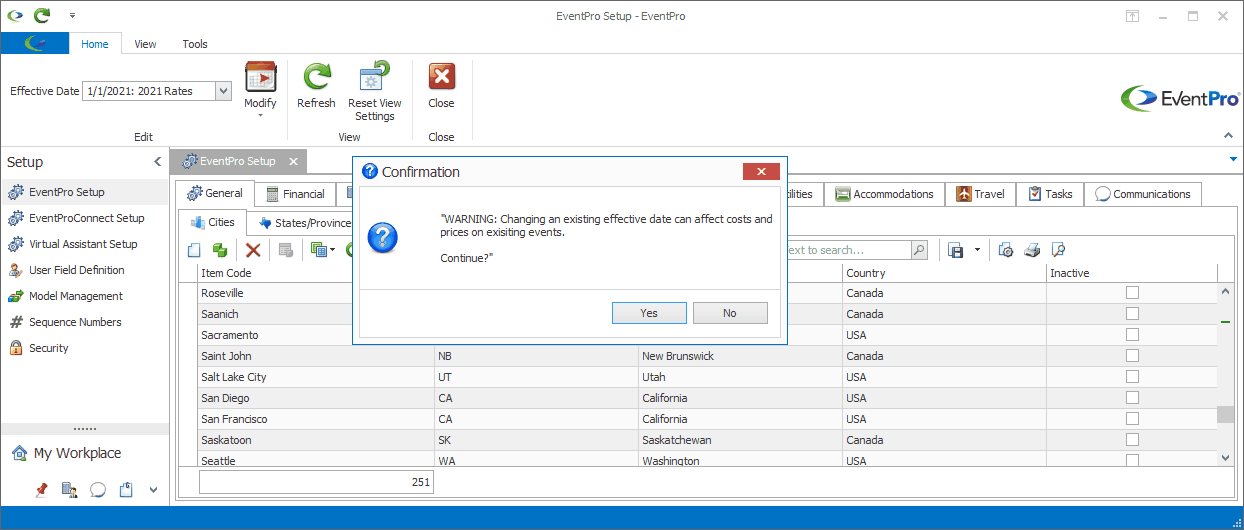Viewport: 1244px width, 530px height.
Task: Click the Reset View Settings icon
Action: (x=375, y=77)
